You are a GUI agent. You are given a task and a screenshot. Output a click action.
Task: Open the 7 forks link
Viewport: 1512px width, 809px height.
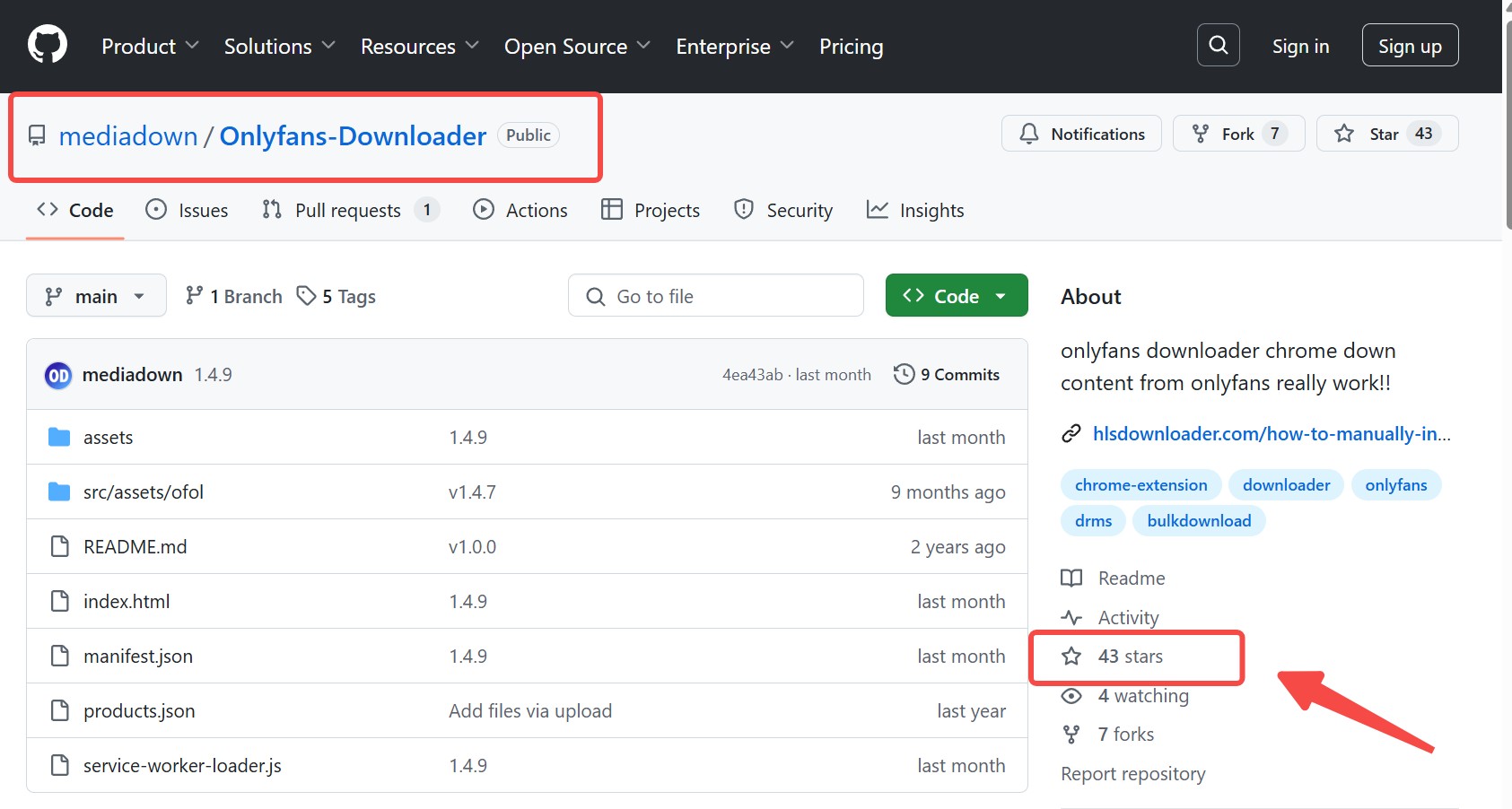point(1126,735)
